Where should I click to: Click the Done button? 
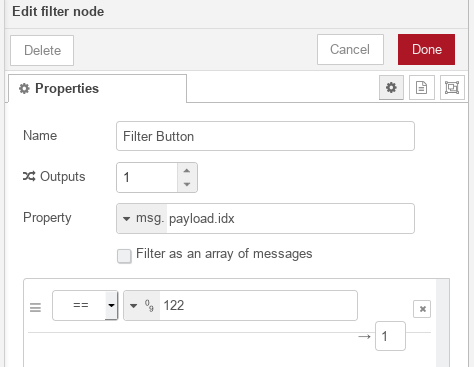coord(426,49)
